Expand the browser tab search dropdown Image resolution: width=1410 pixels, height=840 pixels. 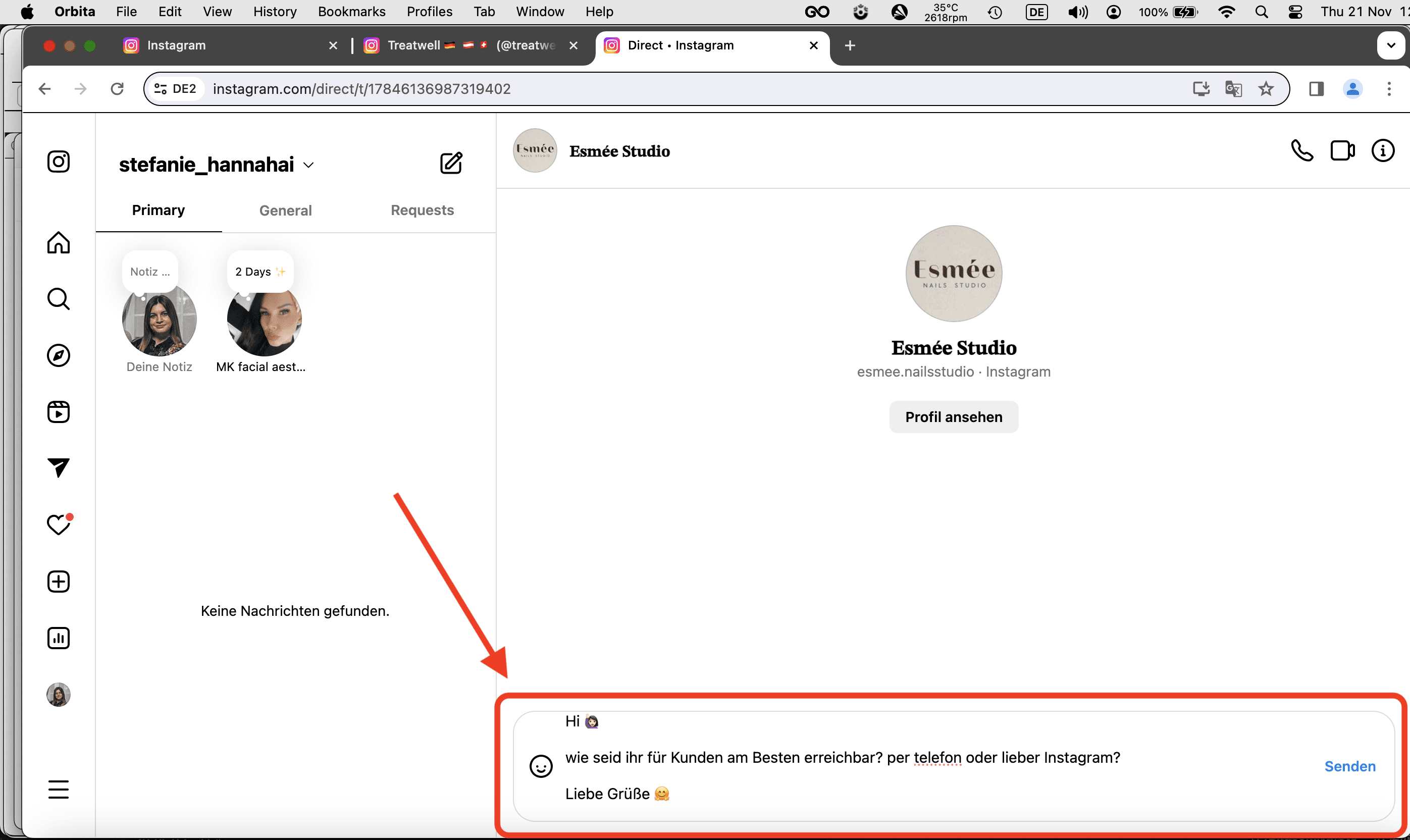(x=1390, y=46)
